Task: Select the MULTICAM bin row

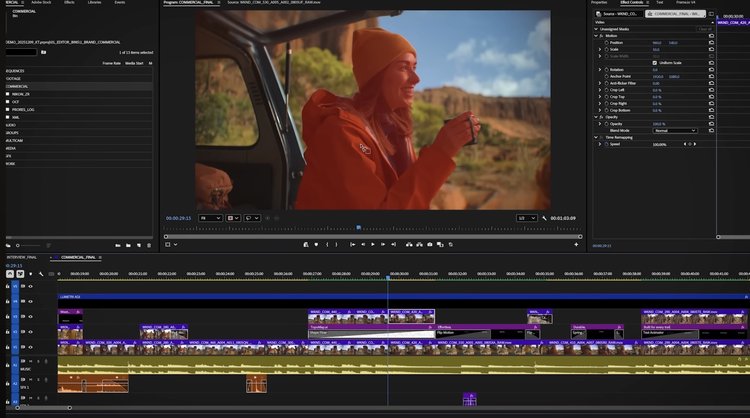Action: pos(79,141)
